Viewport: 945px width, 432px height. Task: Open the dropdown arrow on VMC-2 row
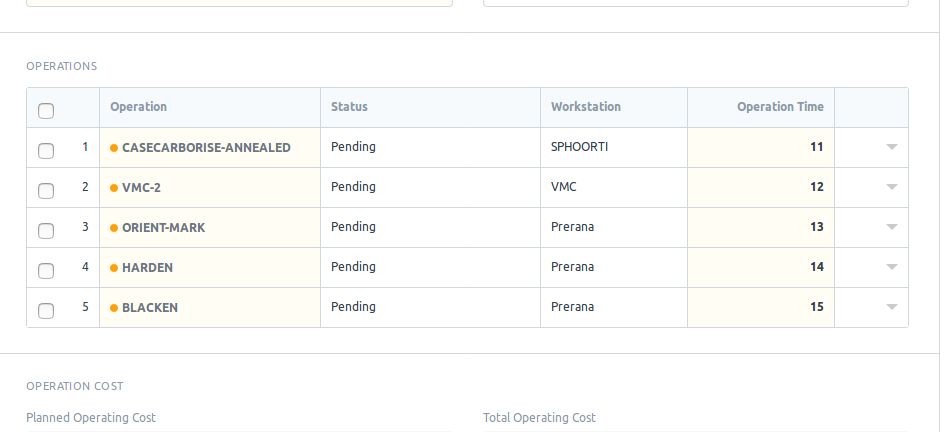pos(892,187)
